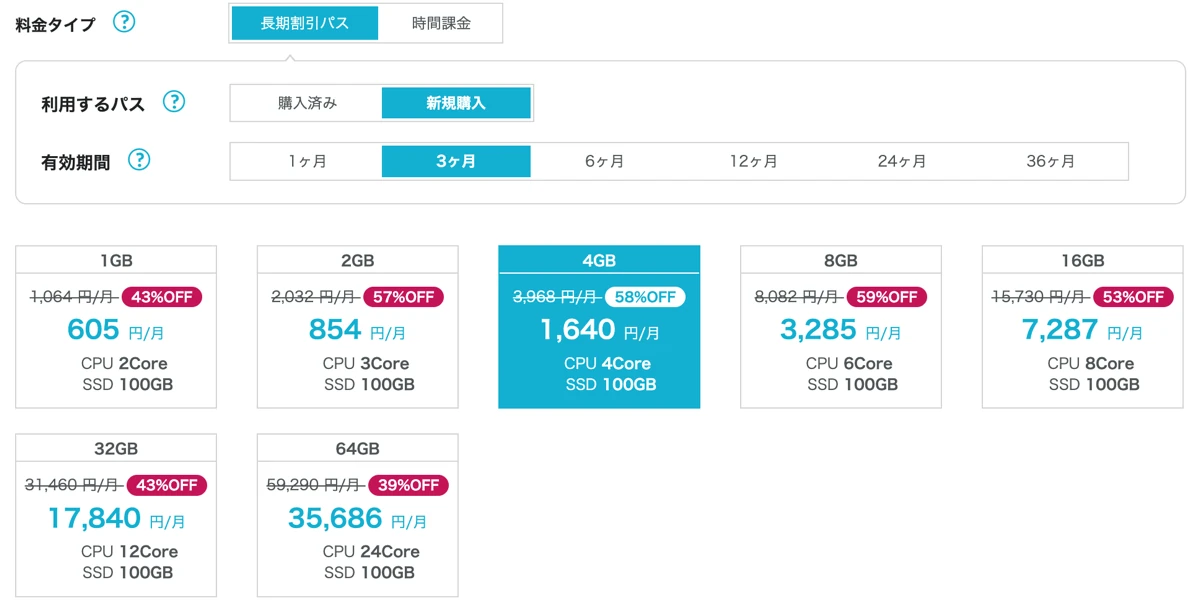Switch to 時間課金 pricing type

click(x=441, y=23)
